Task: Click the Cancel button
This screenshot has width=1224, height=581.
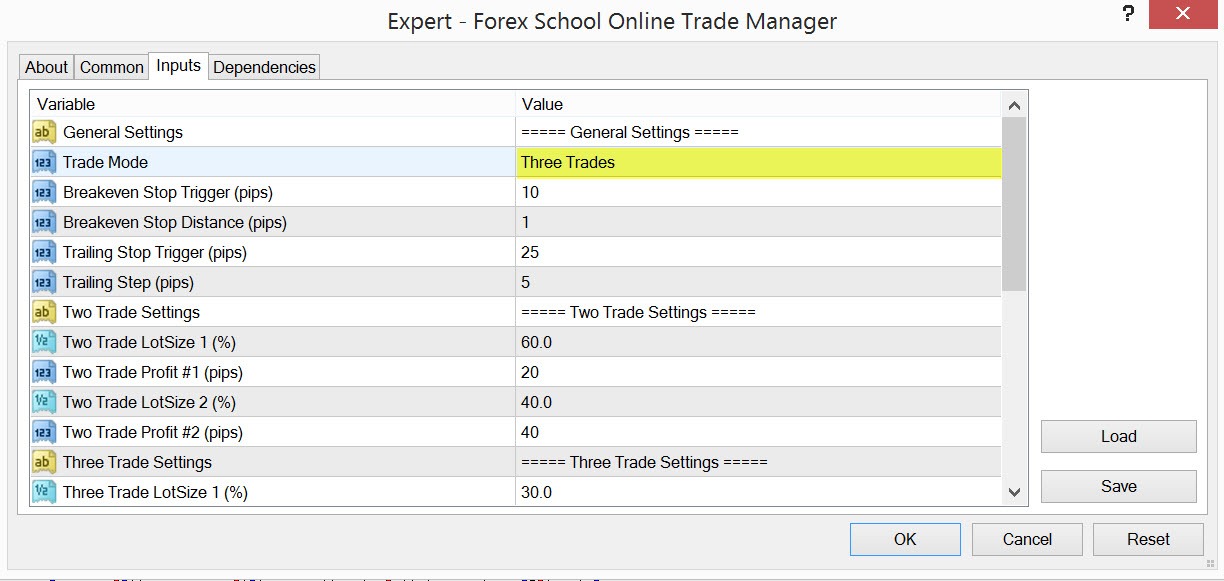Action: 1027,539
